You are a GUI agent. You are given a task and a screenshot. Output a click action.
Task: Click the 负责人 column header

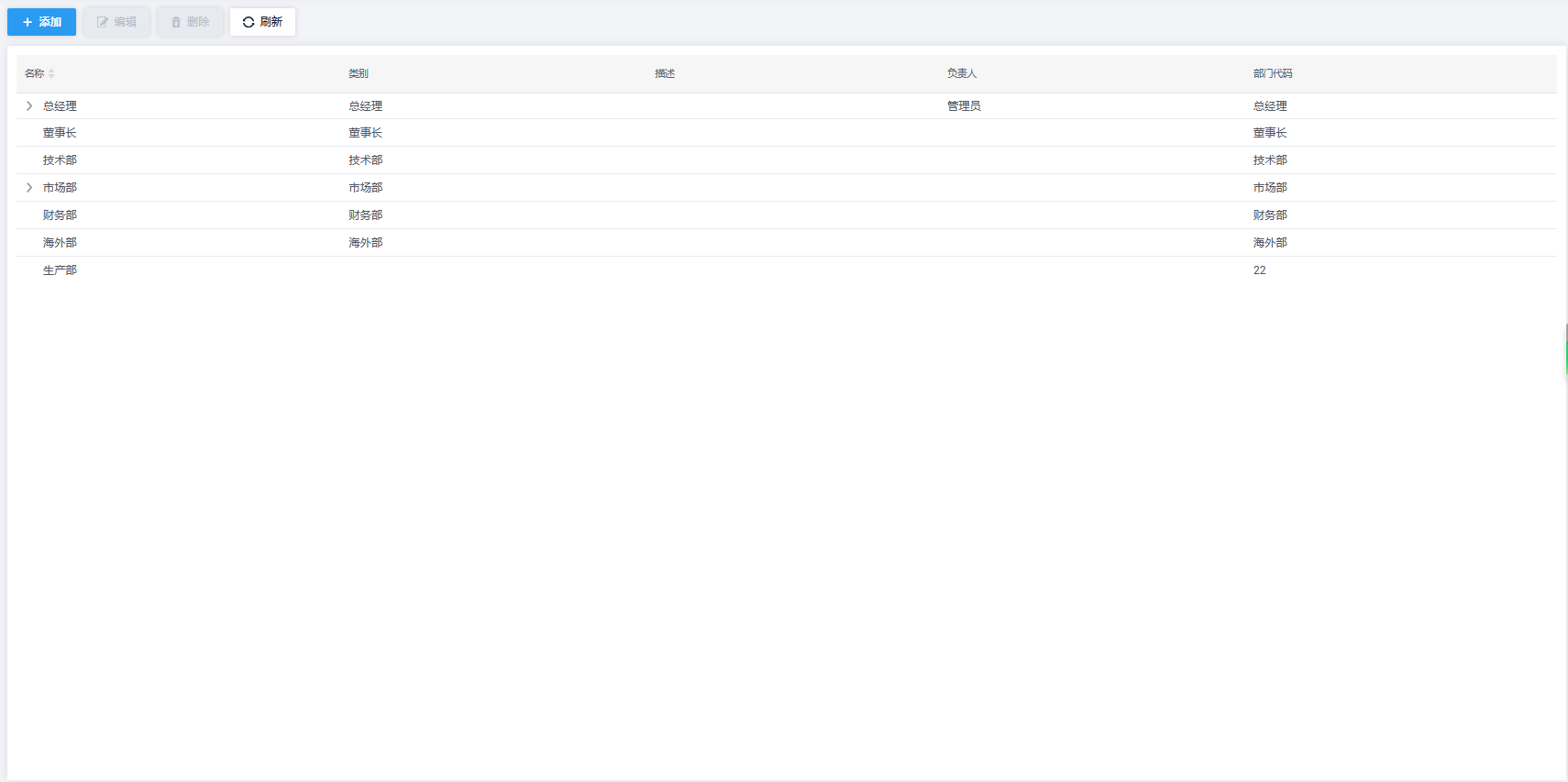pos(962,73)
